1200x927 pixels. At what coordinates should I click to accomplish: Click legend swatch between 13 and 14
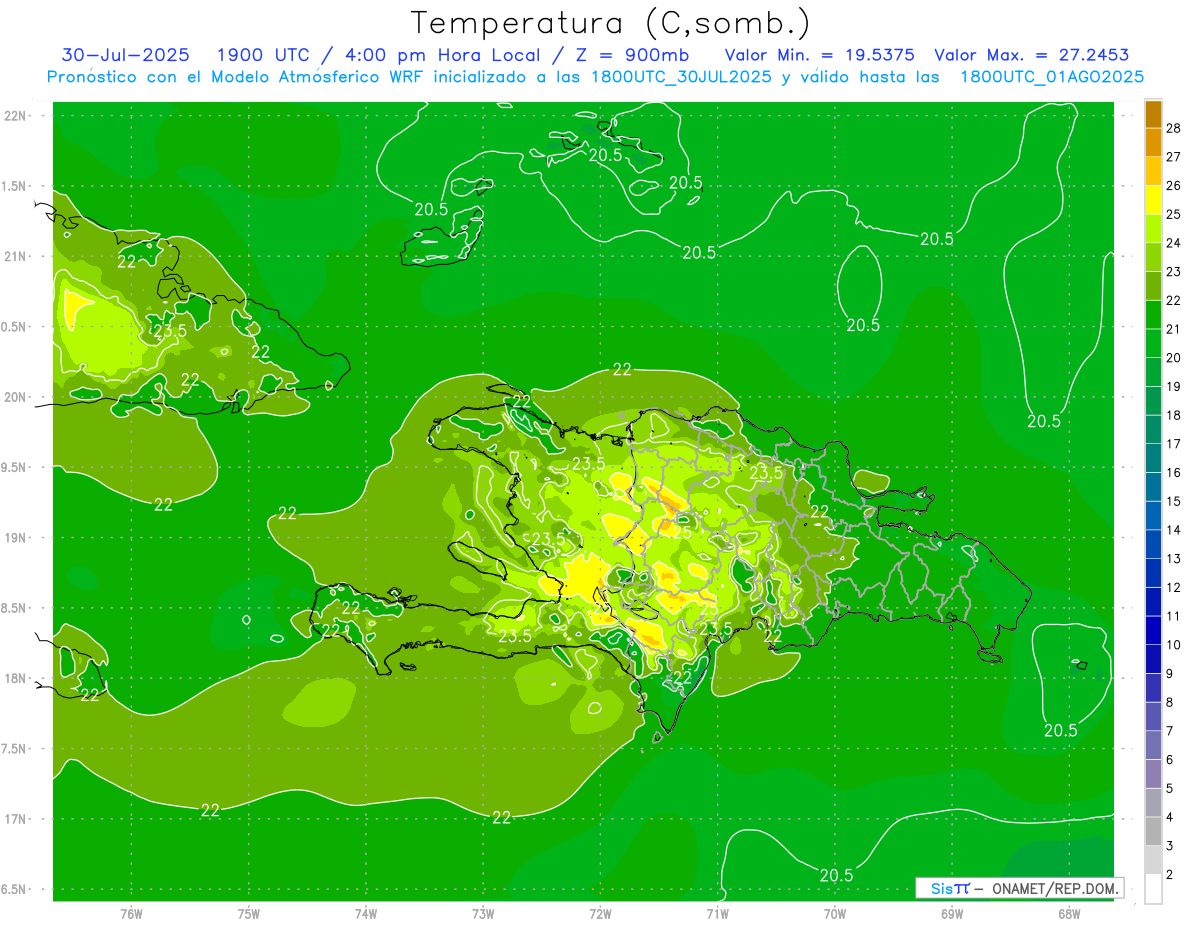1154,544
